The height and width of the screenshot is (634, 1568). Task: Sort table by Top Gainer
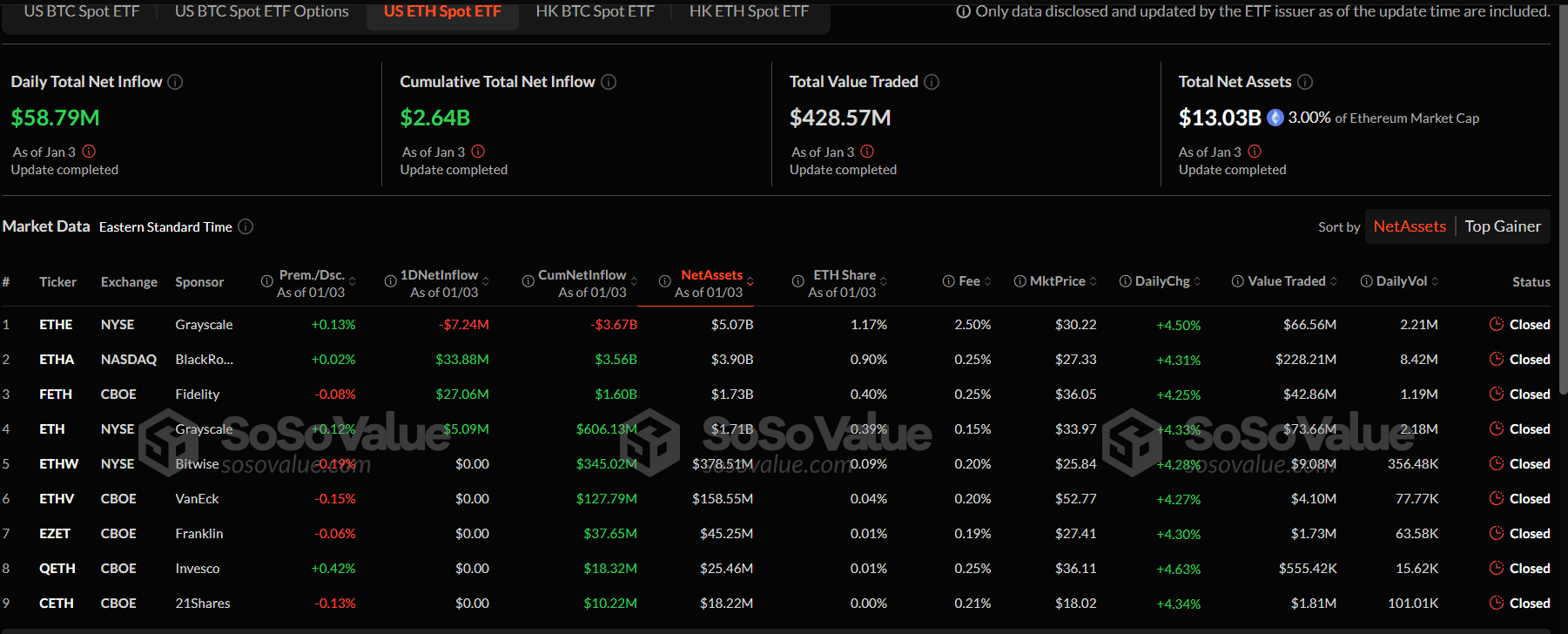(1503, 226)
